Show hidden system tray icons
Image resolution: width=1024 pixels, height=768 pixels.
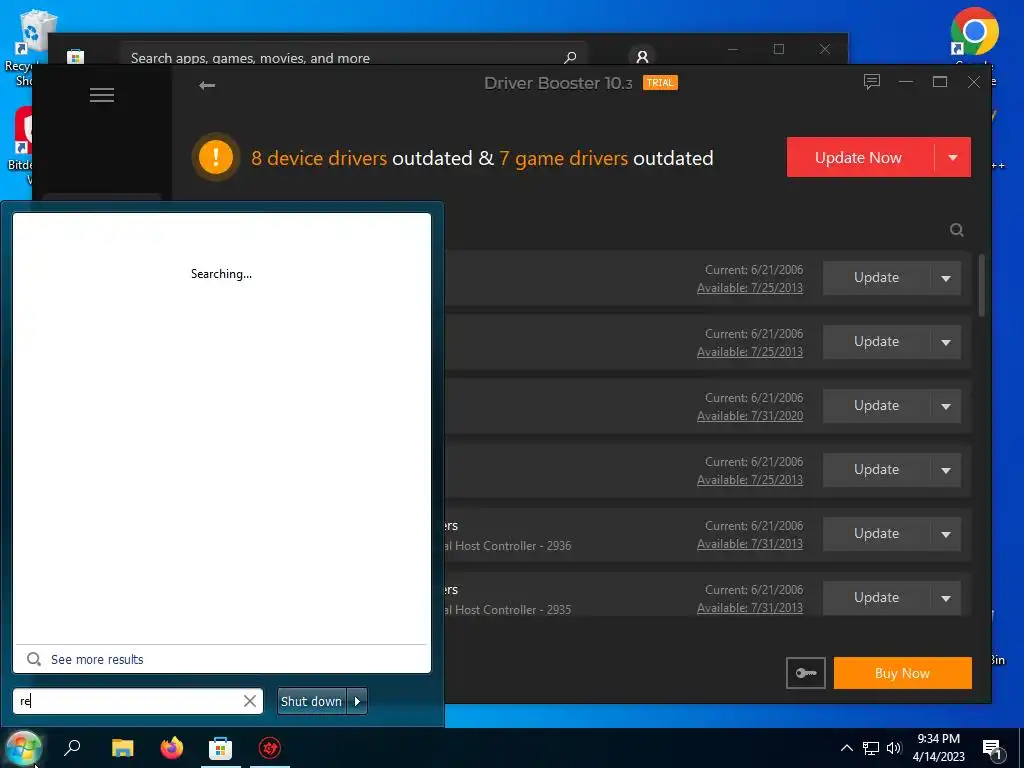846,748
